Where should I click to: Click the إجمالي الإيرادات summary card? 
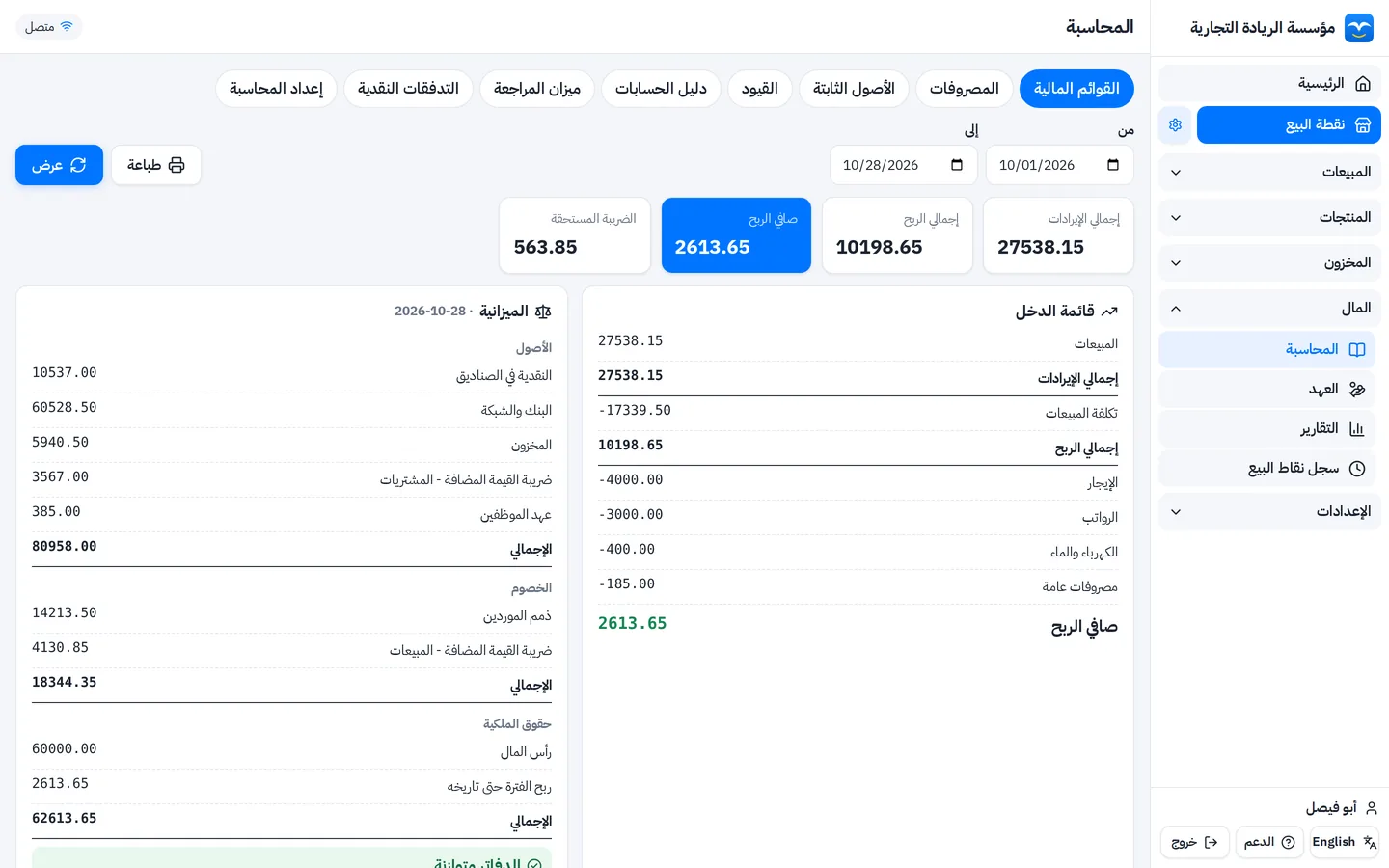pos(1058,235)
